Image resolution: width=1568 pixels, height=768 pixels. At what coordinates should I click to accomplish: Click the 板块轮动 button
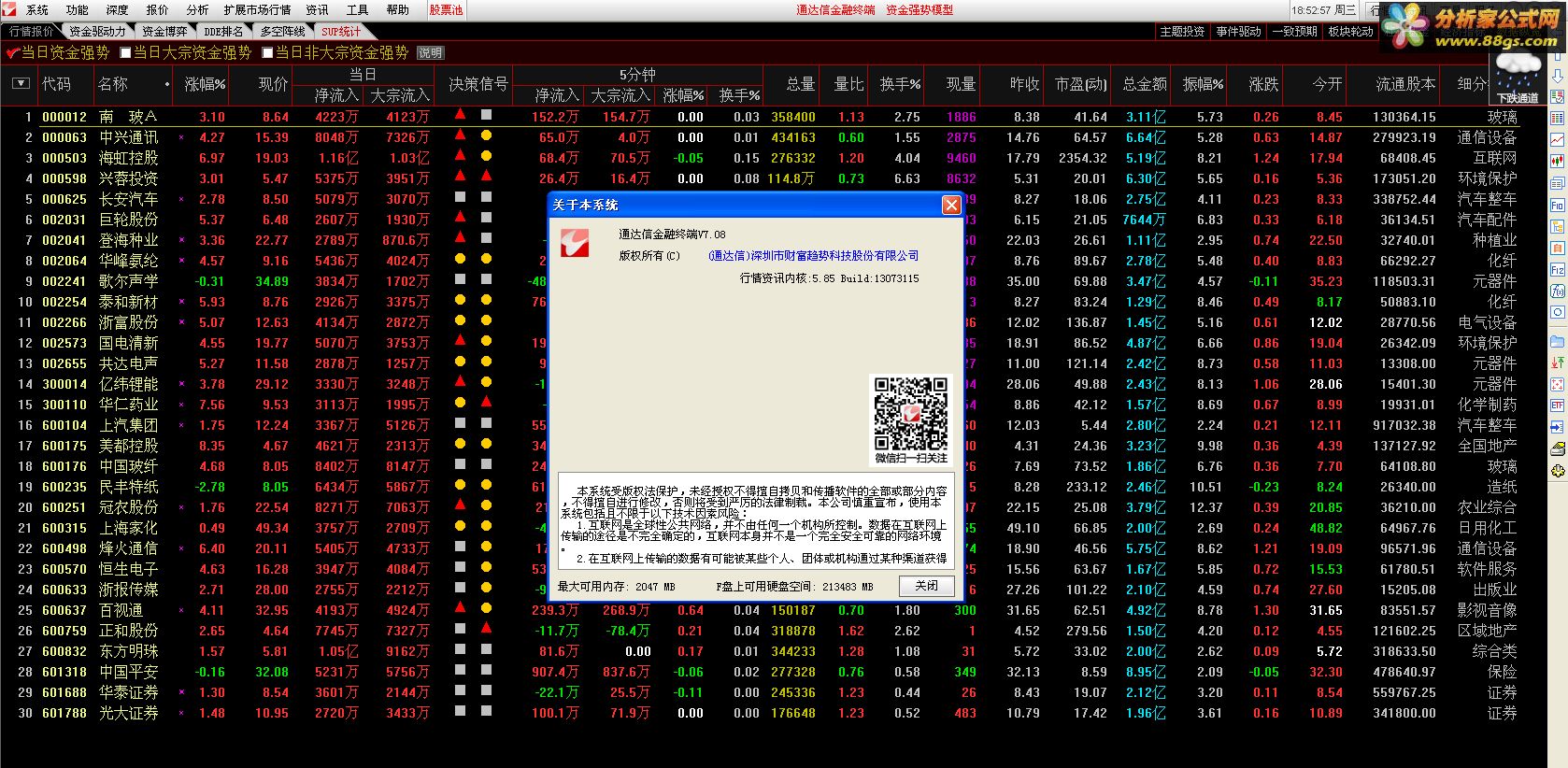(1351, 32)
